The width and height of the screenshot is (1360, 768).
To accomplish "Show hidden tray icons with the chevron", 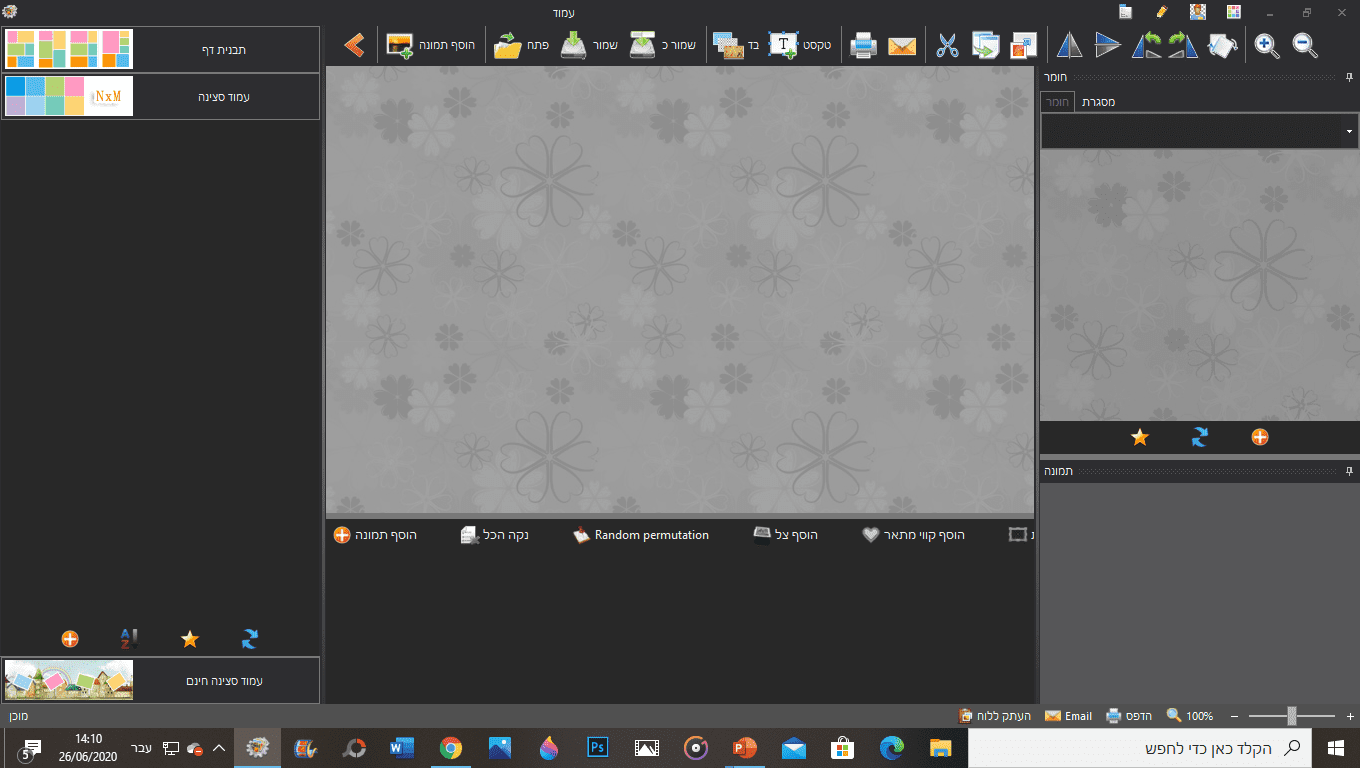I will (219, 748).
